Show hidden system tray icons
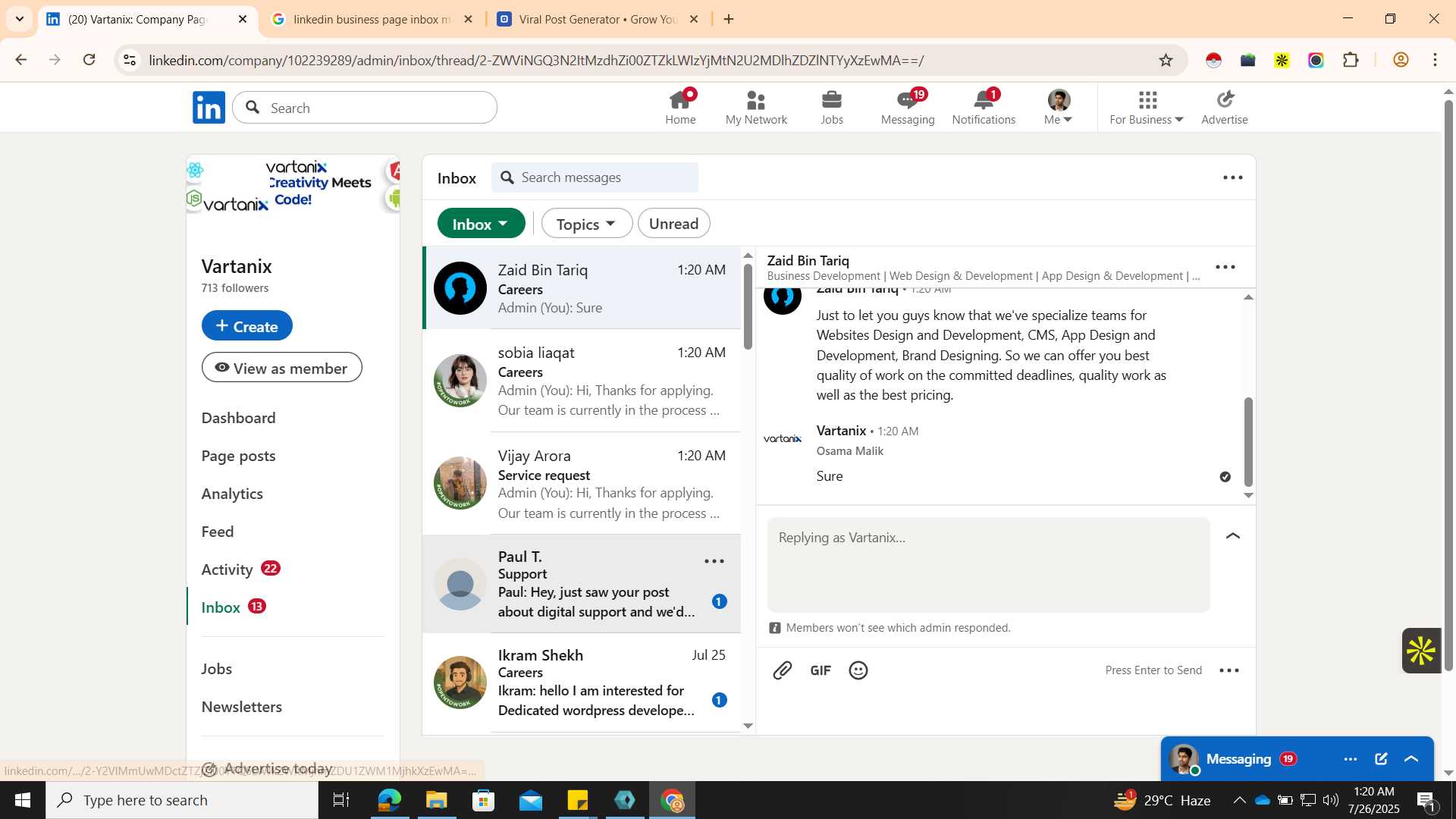The height and width of the screenshot is (819, 1456). 1239,800
